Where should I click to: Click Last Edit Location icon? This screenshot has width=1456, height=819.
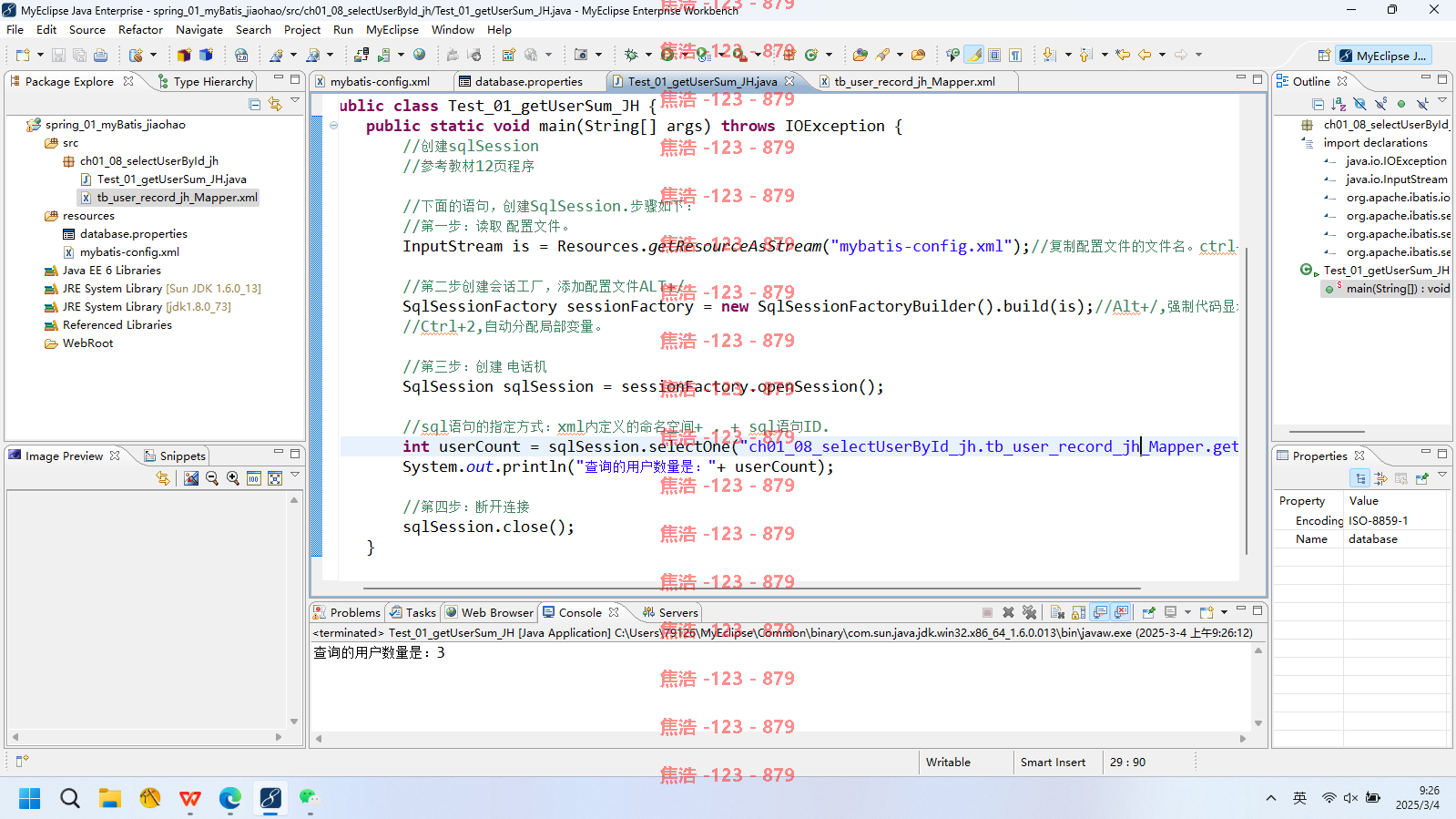coord(1123,55)
